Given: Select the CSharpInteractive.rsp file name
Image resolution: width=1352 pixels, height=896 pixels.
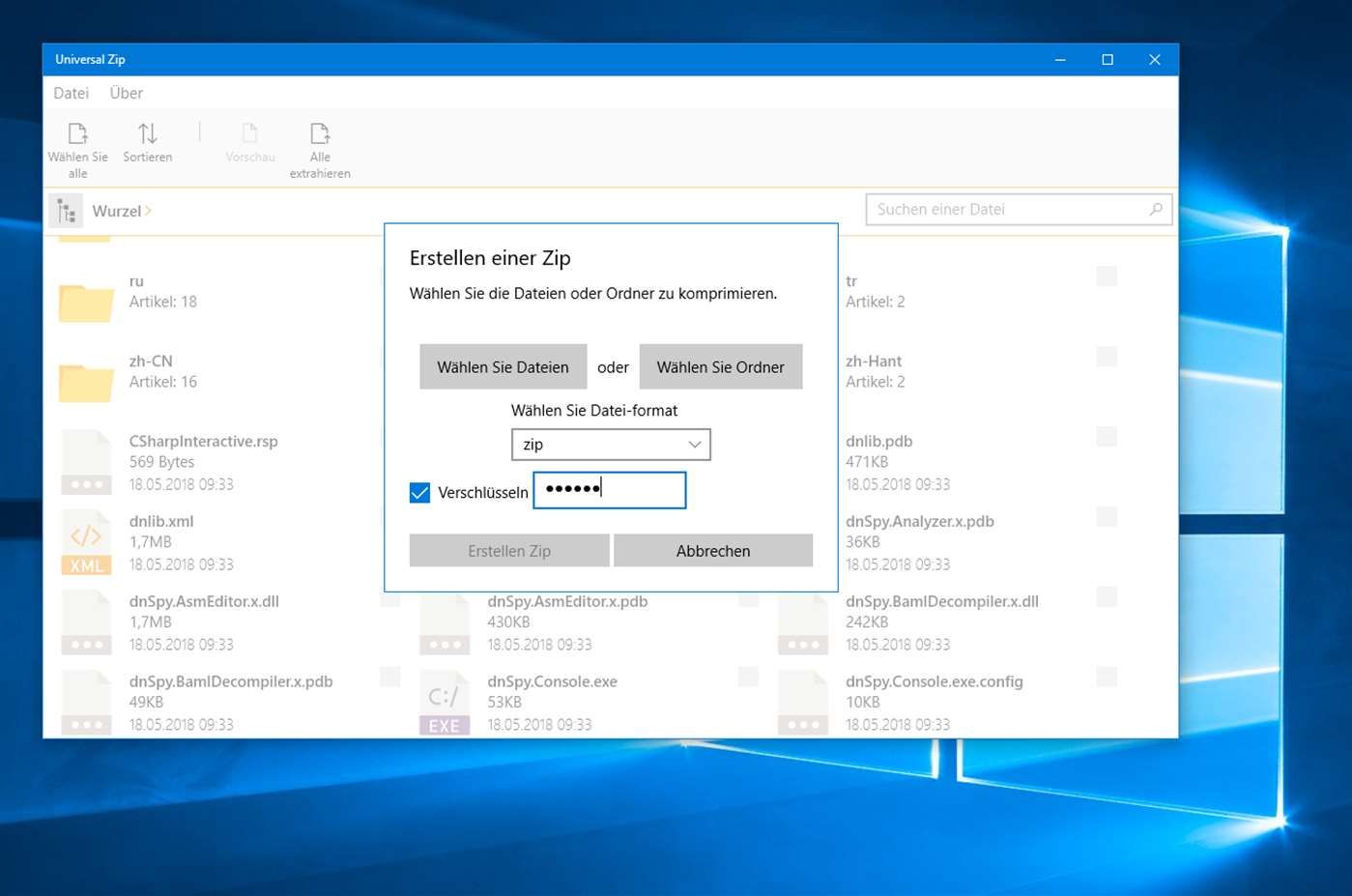Looking at the screenshot, I should 204,442.
